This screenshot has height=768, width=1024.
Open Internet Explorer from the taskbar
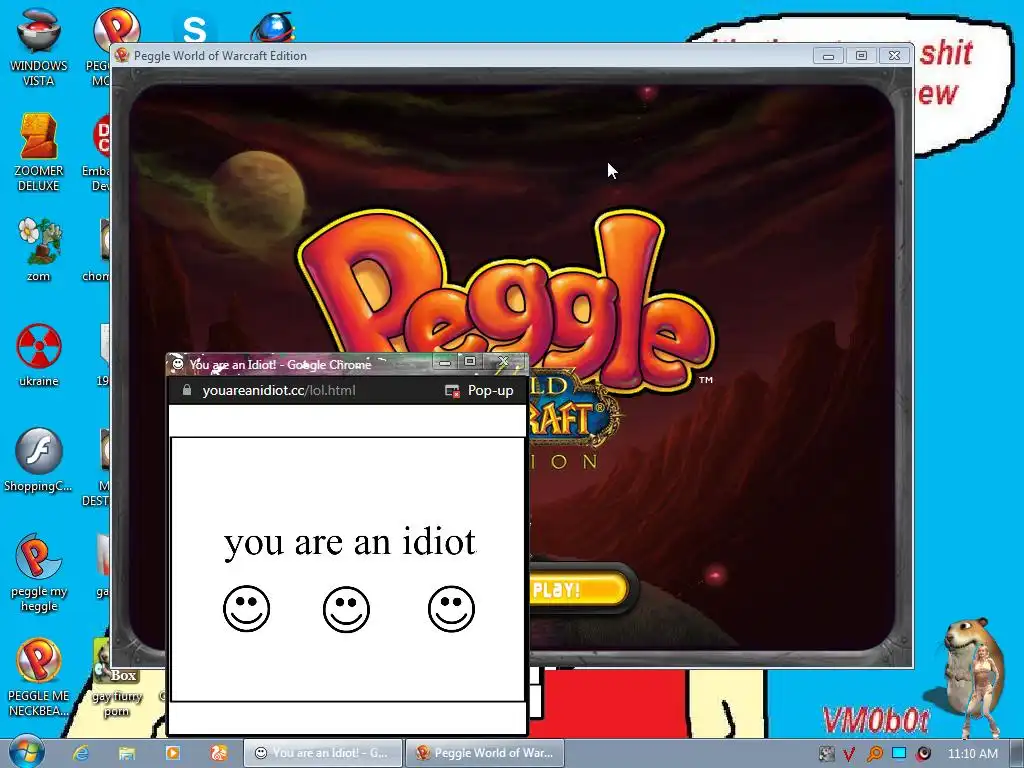point(81,753)
